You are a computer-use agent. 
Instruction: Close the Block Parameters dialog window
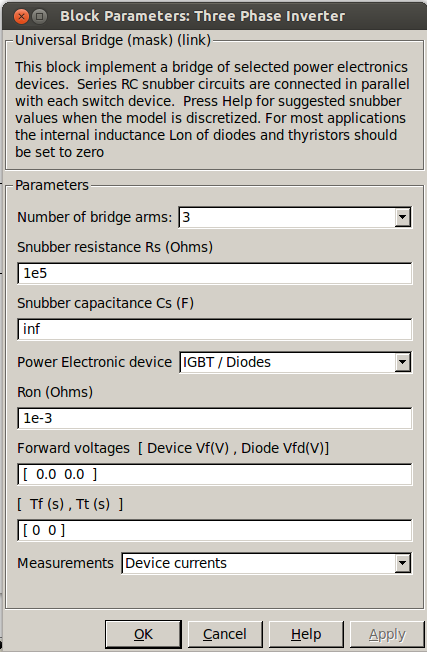pos(21,17)
